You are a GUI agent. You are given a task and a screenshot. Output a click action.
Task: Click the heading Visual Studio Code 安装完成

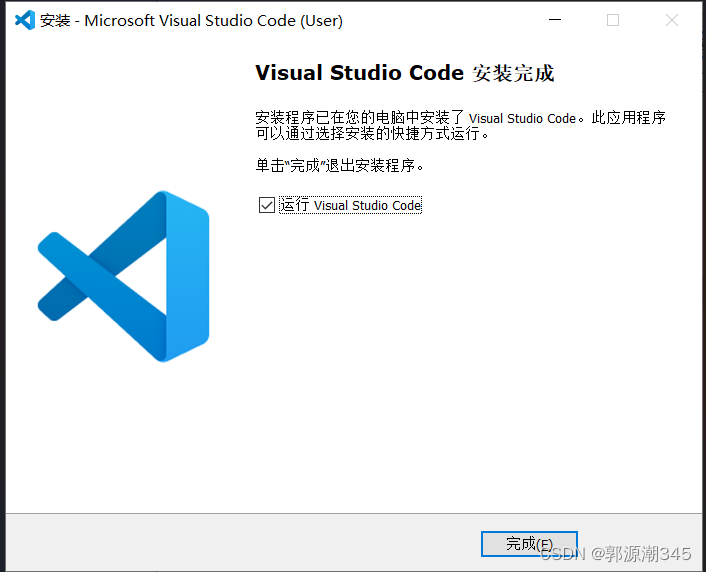(x=404, y=73)
